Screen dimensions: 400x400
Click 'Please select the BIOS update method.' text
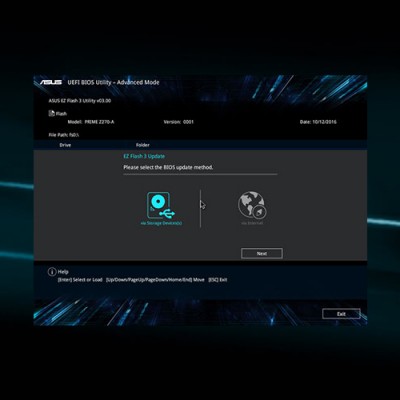[x=168, y=167]
